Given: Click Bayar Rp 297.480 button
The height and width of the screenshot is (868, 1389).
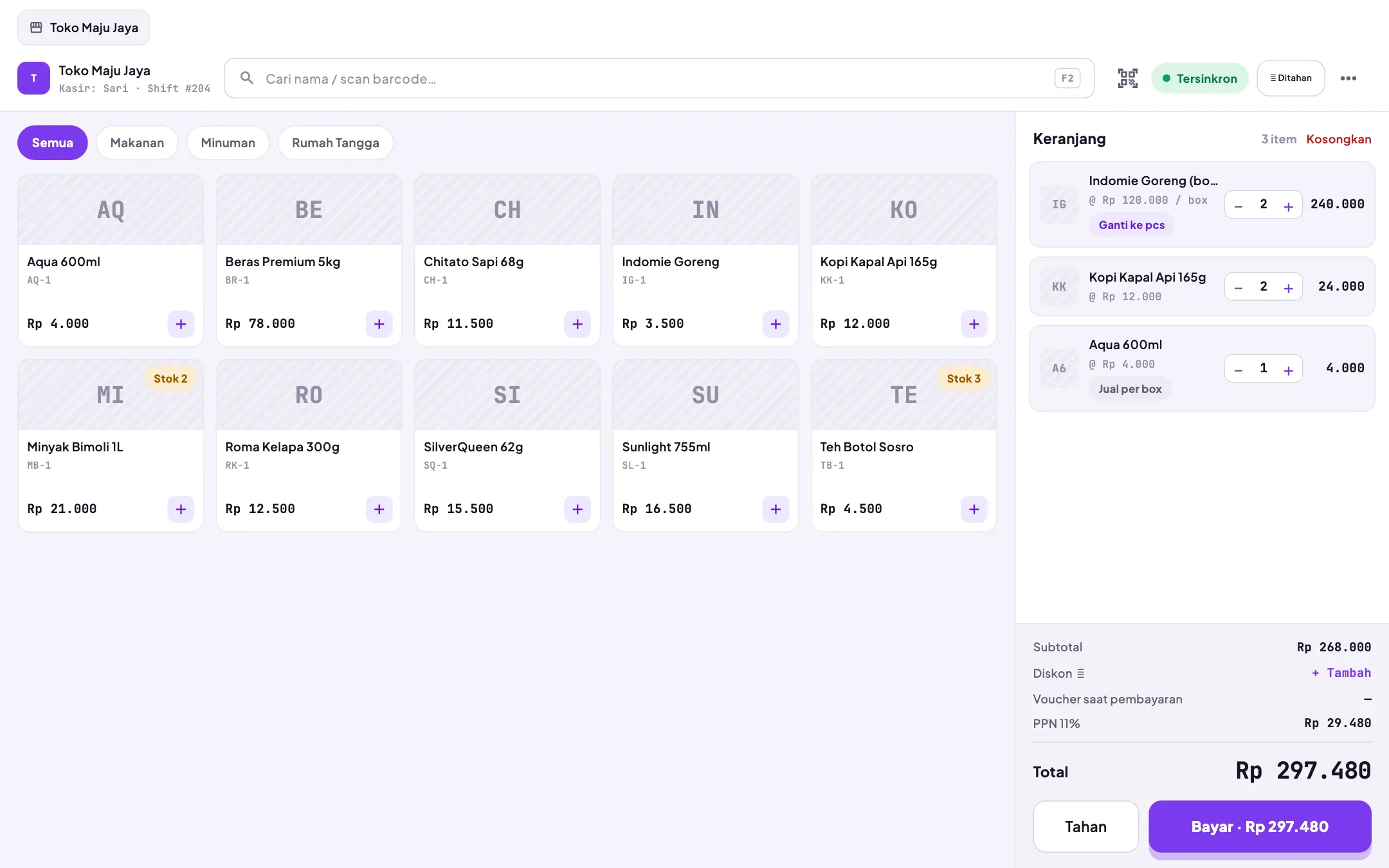Looking at the screenshot, I should pyautogui.click(x=1260, y=827).
